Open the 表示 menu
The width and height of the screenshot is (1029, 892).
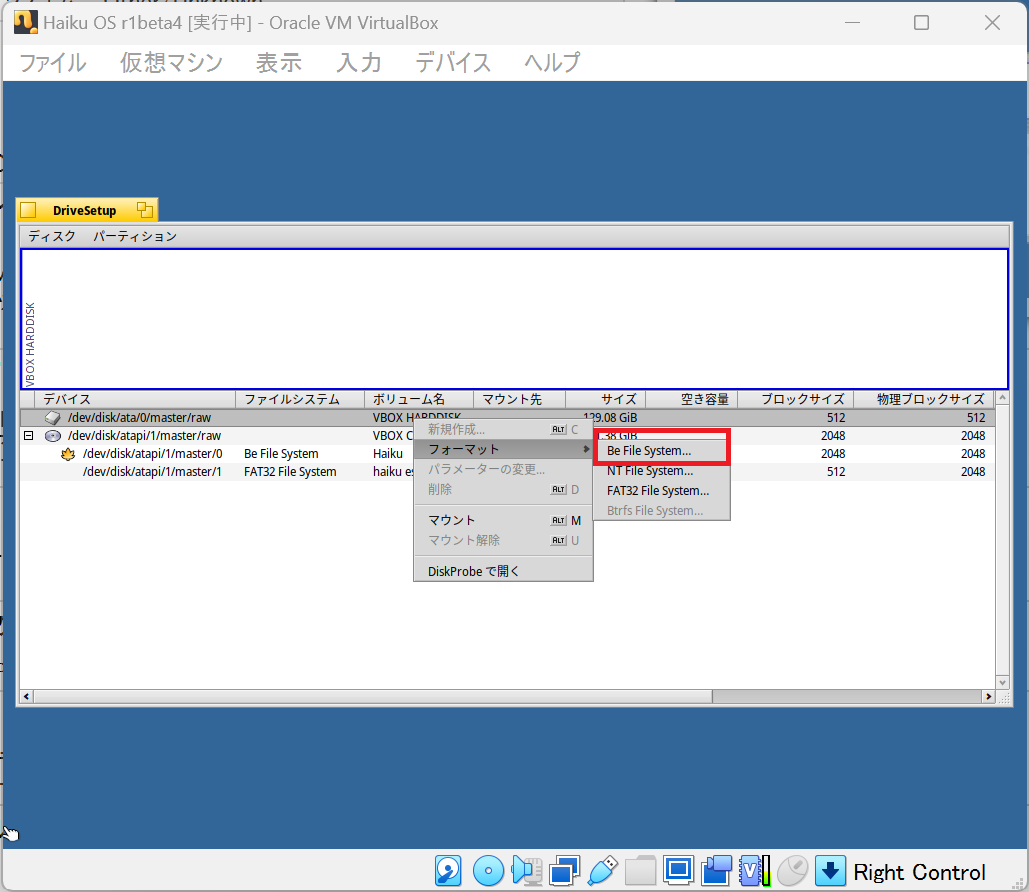click(x=279, y=62)
